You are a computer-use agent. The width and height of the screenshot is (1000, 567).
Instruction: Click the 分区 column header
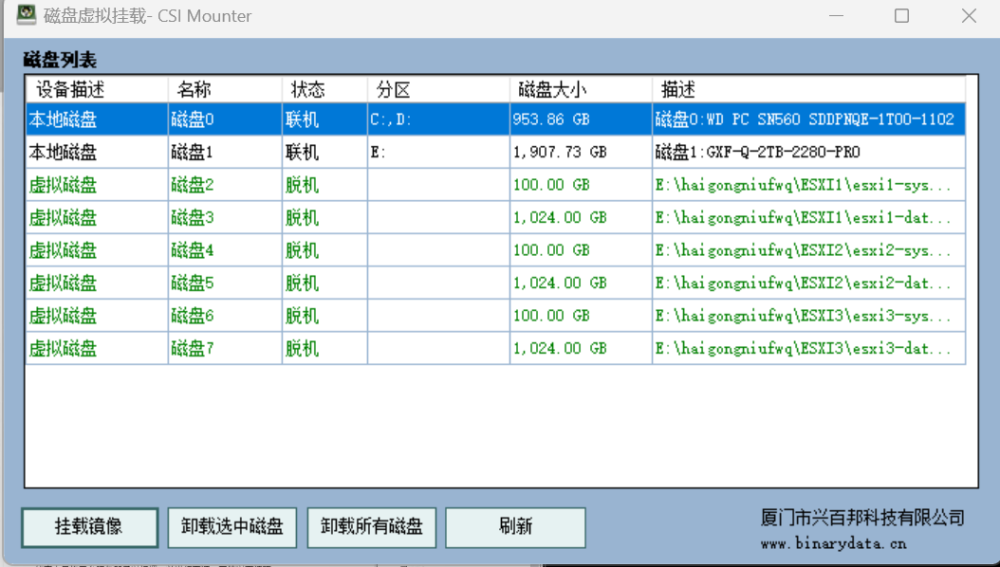[x=438, y=90]
